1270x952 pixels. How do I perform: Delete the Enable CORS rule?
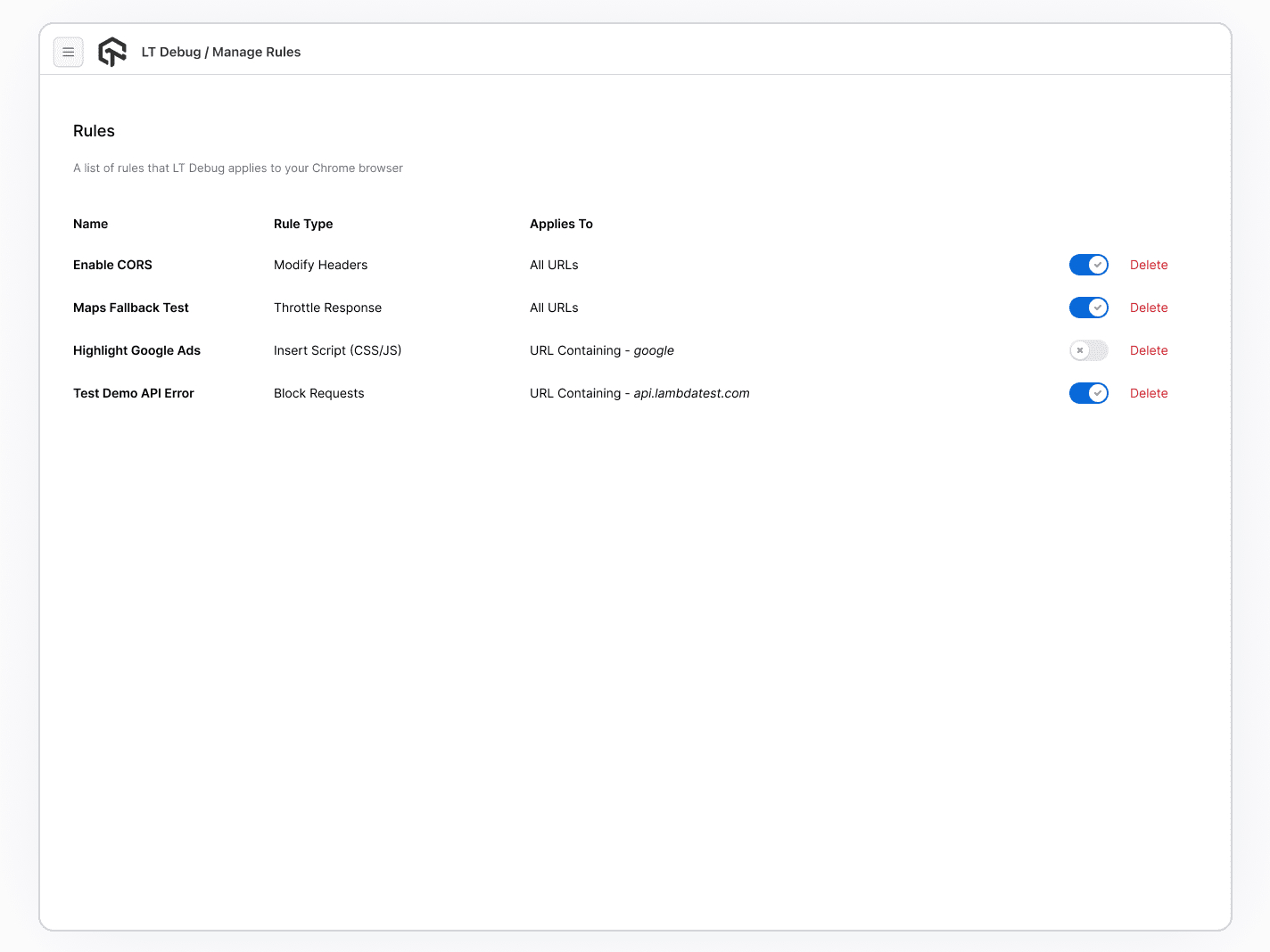pos(1148,265)
